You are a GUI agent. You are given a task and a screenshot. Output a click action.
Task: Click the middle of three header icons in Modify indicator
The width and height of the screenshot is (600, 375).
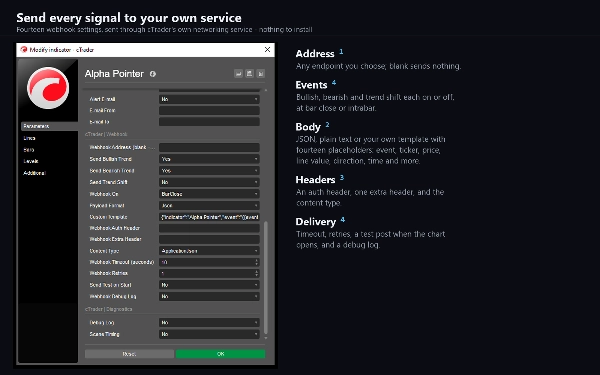(x=249, y=73)
